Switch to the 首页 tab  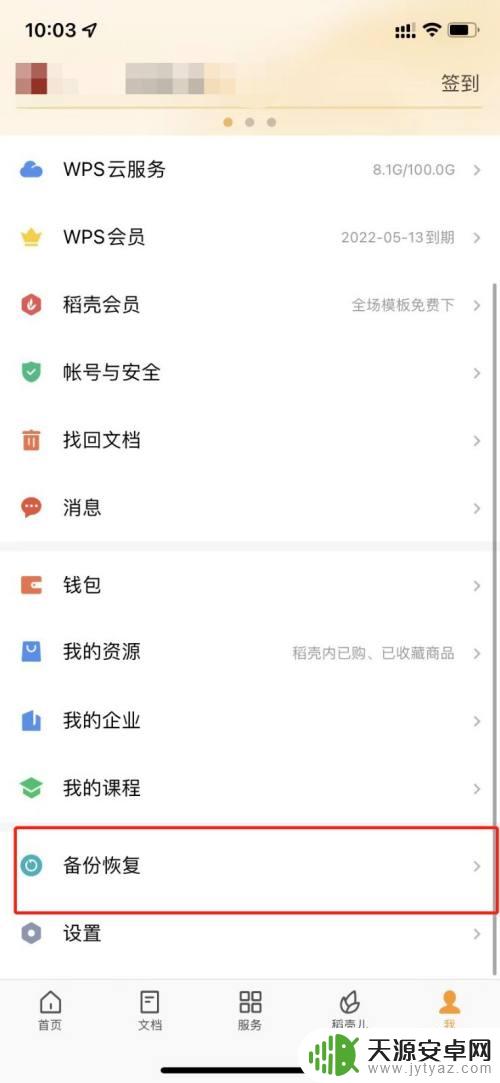(x=50, y=1010)
